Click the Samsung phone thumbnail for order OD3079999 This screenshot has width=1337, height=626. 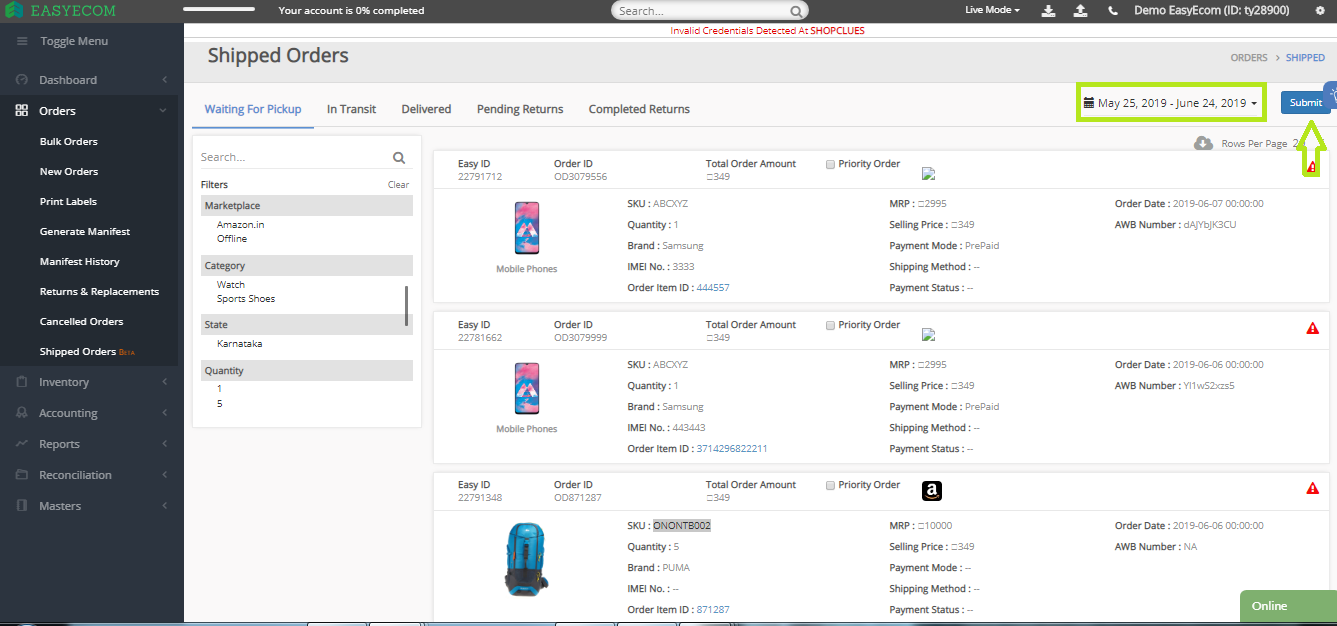(x=527, y=390)
